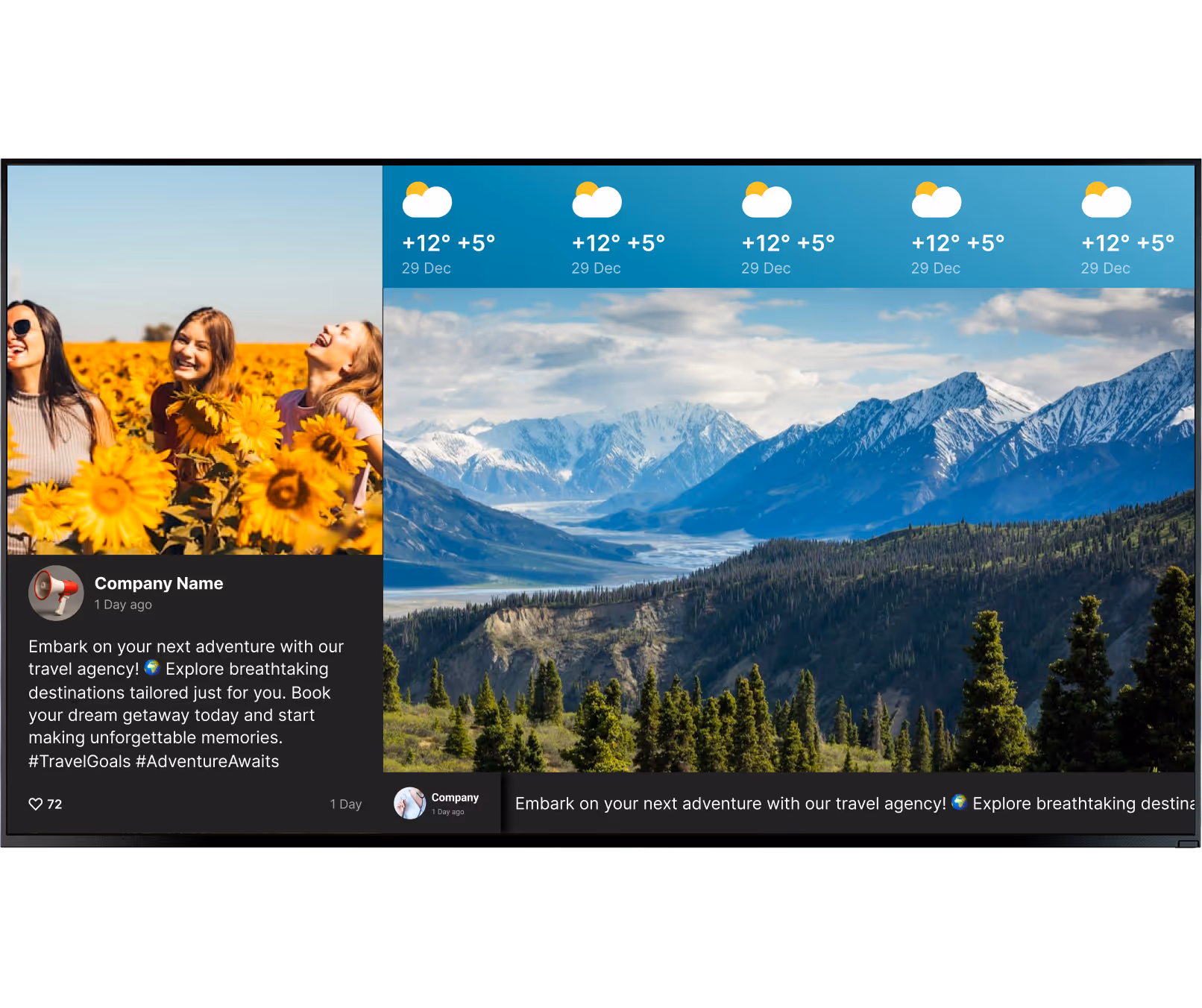This screenshot has width=1202, height=1008.
Task: Click the second forecast's "+12° +5°" temperature
Action: tap(618, 243)
